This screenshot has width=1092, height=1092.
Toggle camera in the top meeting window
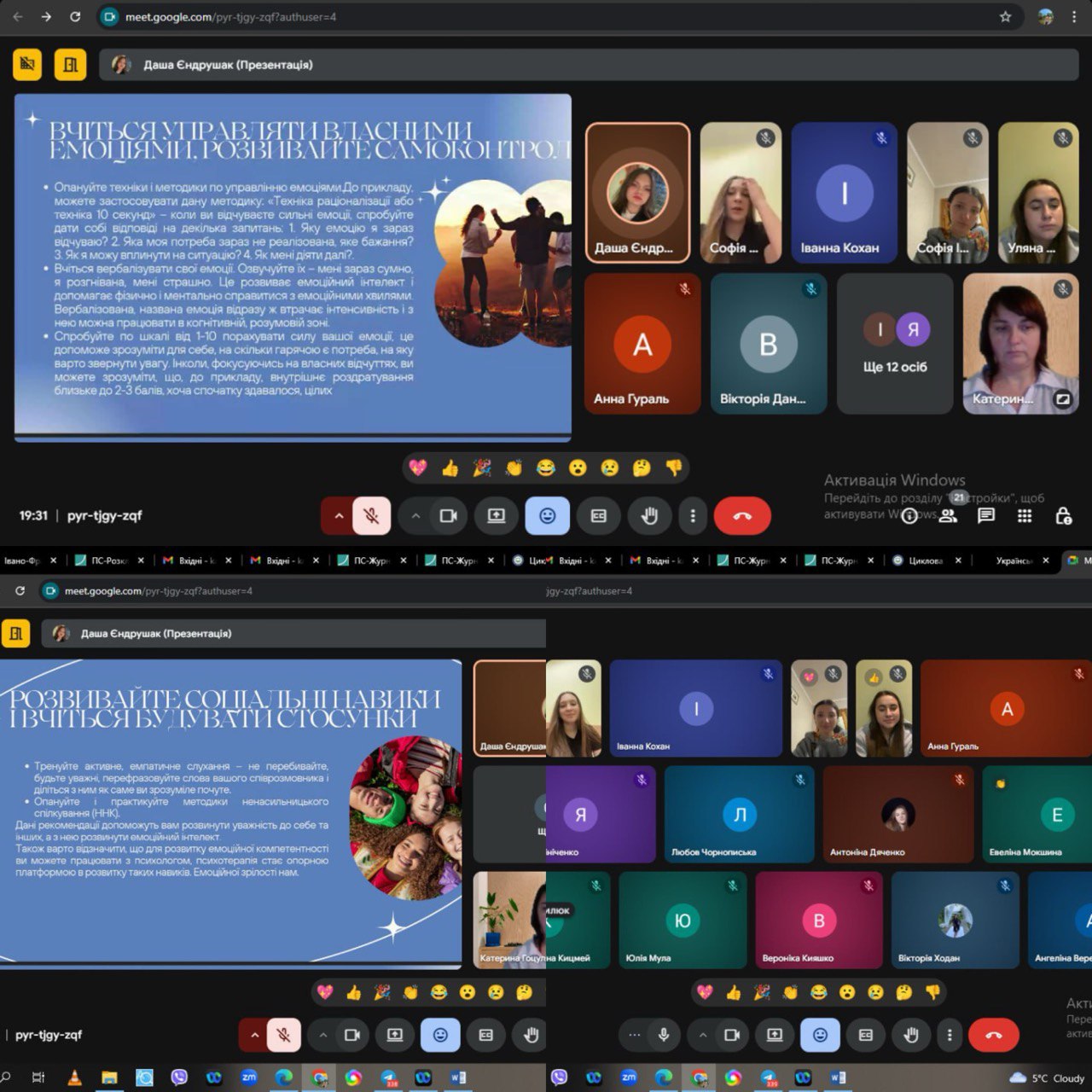(x=448, y=515)
